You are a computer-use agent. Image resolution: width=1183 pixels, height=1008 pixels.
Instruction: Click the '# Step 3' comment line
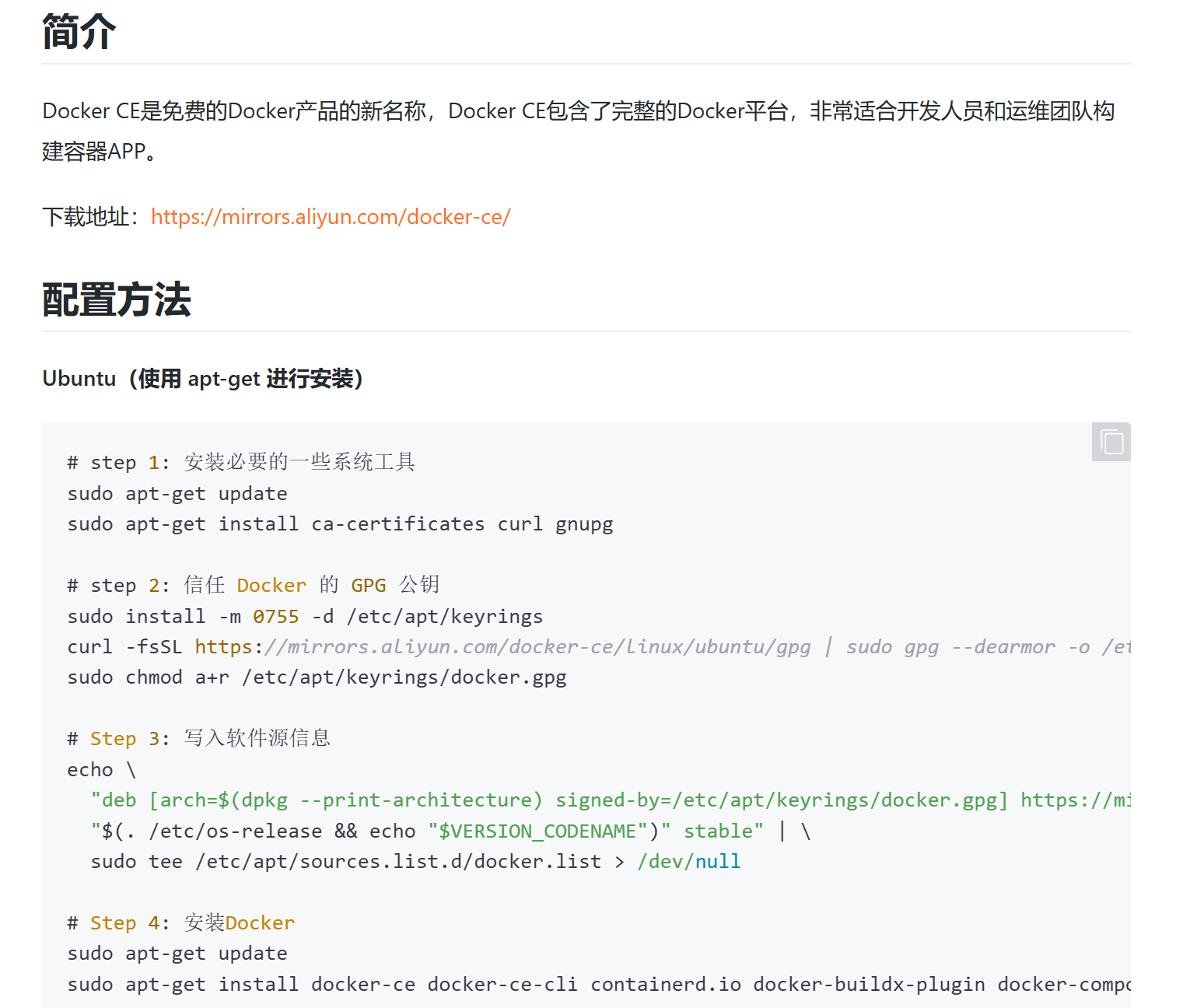[199, 739]
